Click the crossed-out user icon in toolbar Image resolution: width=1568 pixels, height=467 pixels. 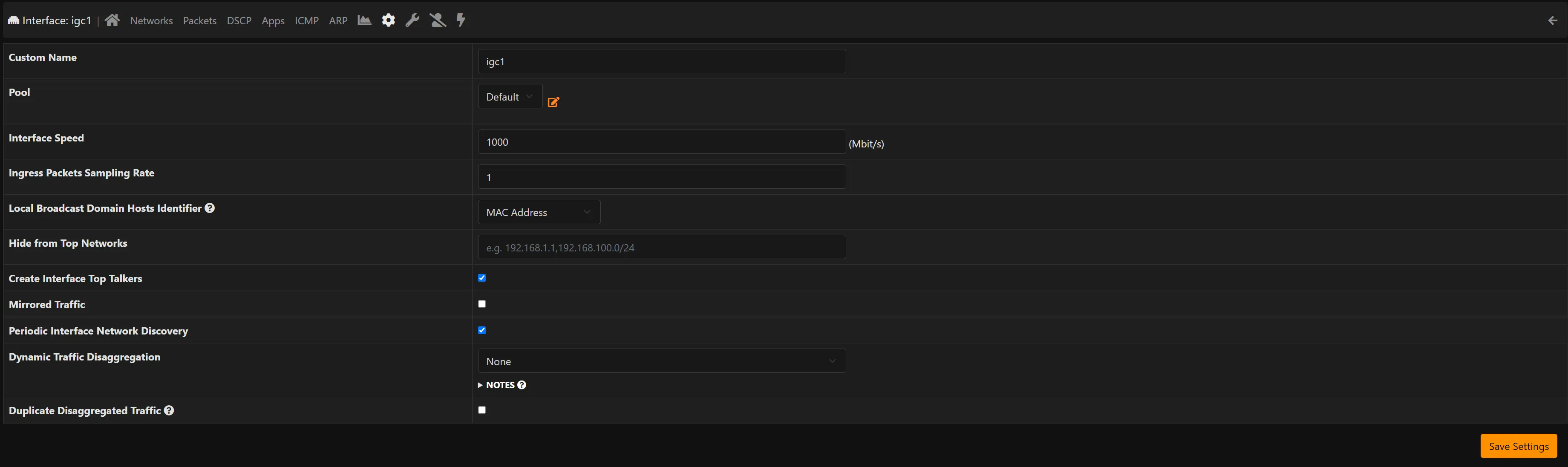(438, 20)
